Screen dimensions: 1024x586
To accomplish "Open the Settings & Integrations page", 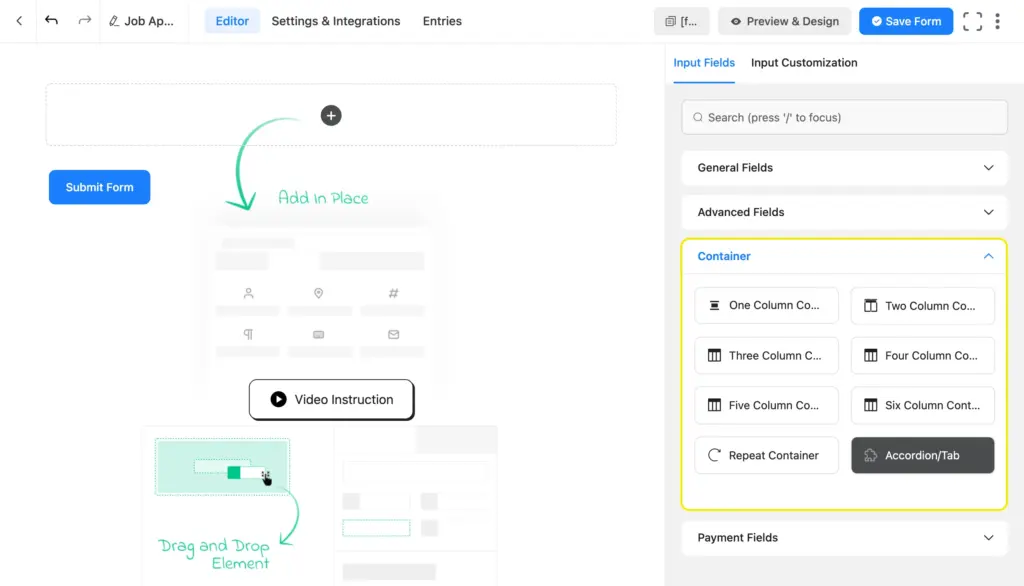I will [335, 20].
